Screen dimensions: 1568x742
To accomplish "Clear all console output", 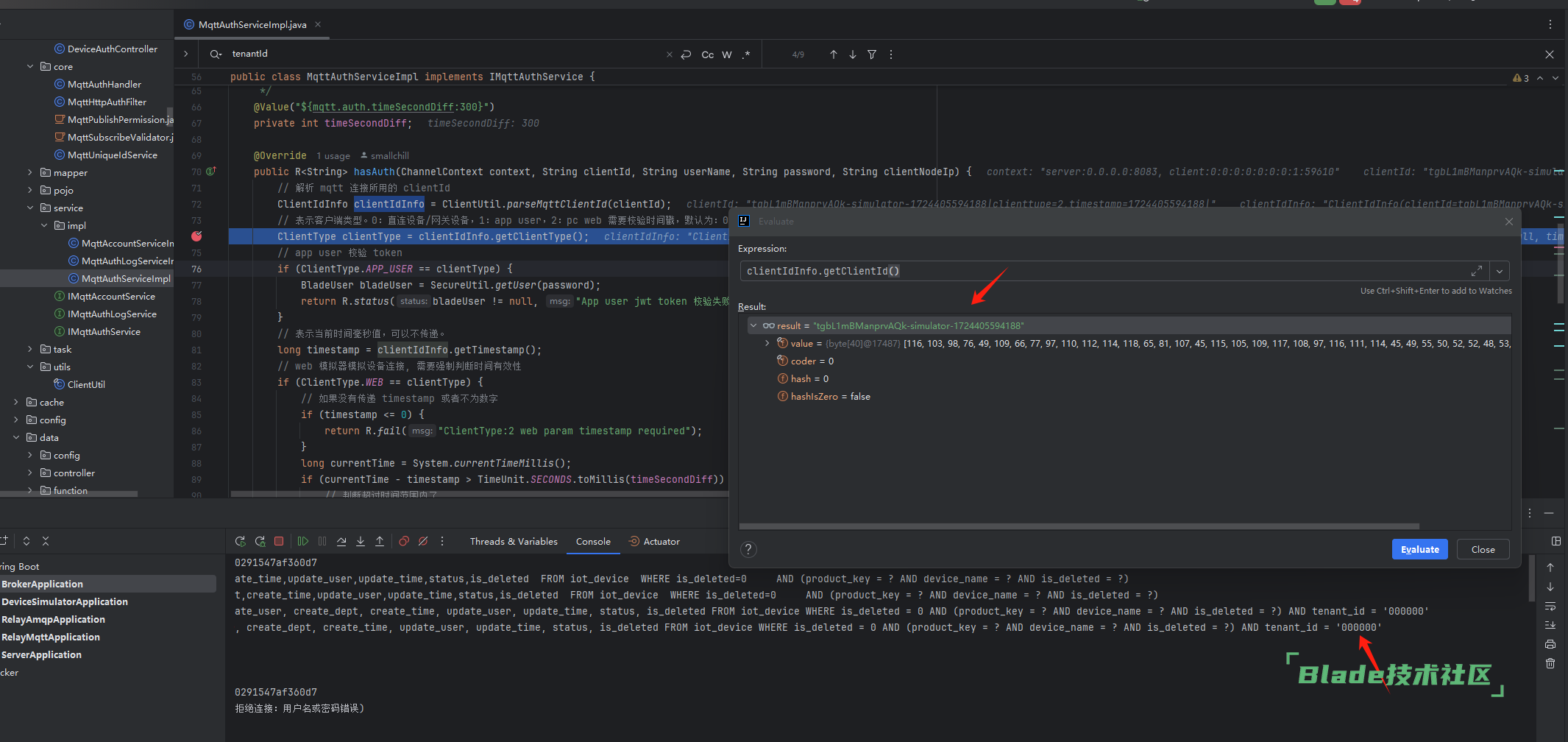I will 1550,663.
